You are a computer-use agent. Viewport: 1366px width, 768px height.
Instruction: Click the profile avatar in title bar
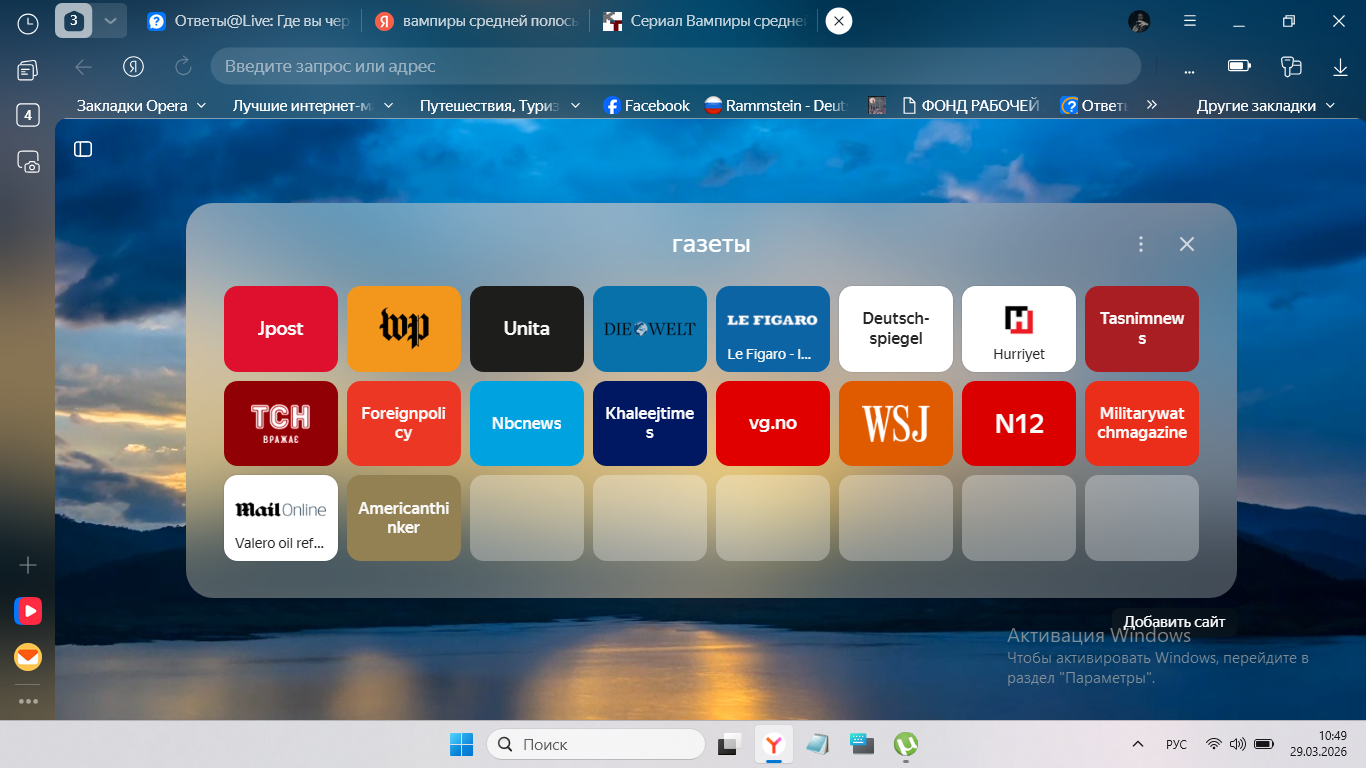1139,21
